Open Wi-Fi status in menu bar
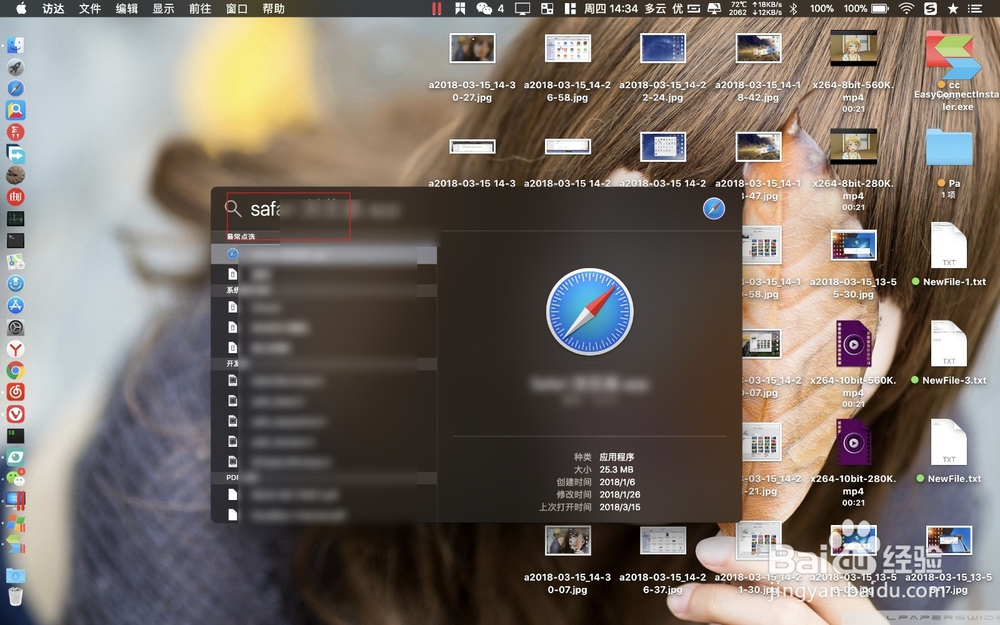Viewport: 1000px width, 625px height. point(906,8)
